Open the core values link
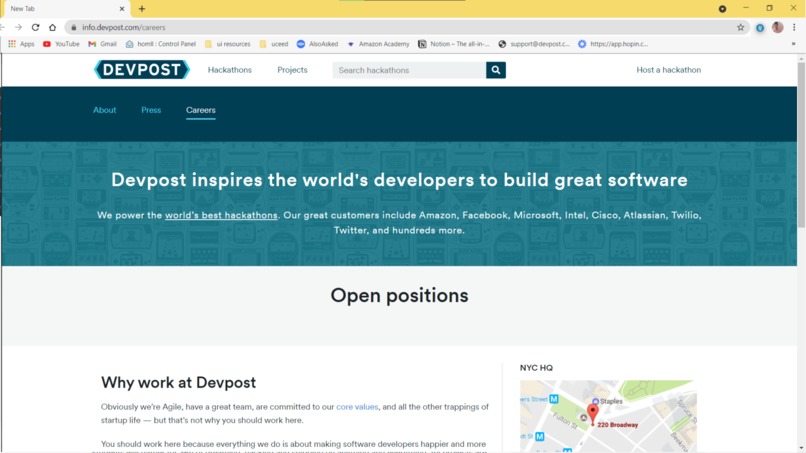 (x=357, y=407)
